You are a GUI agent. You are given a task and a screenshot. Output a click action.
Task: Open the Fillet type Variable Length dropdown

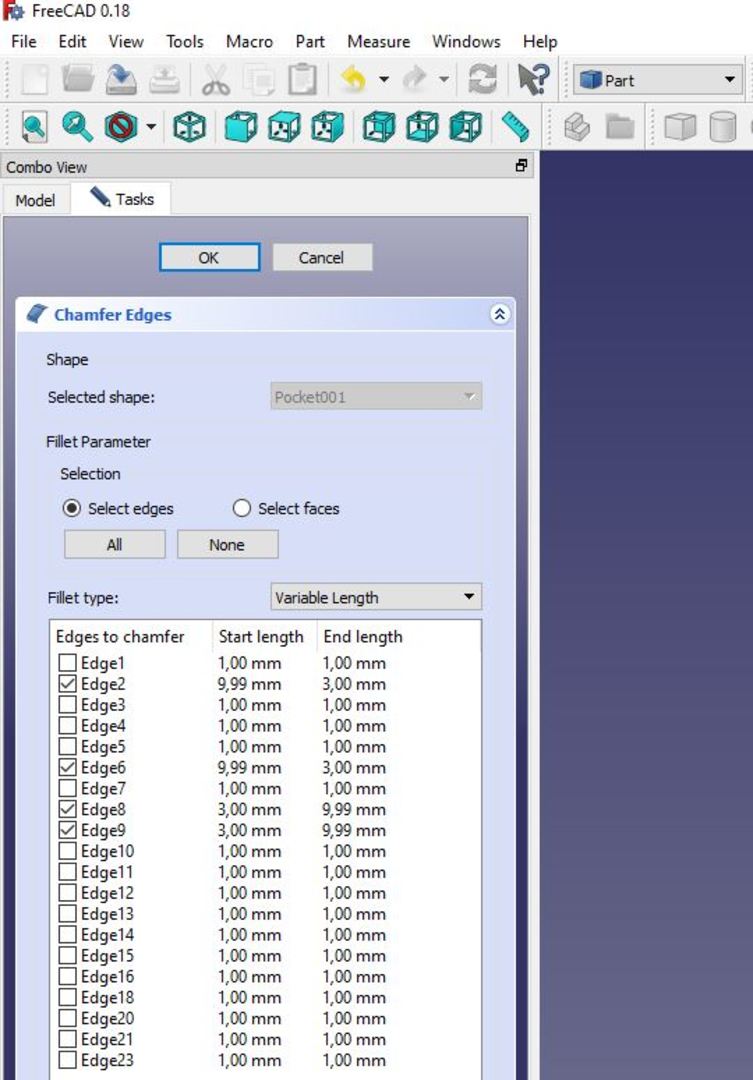[376, 597]
